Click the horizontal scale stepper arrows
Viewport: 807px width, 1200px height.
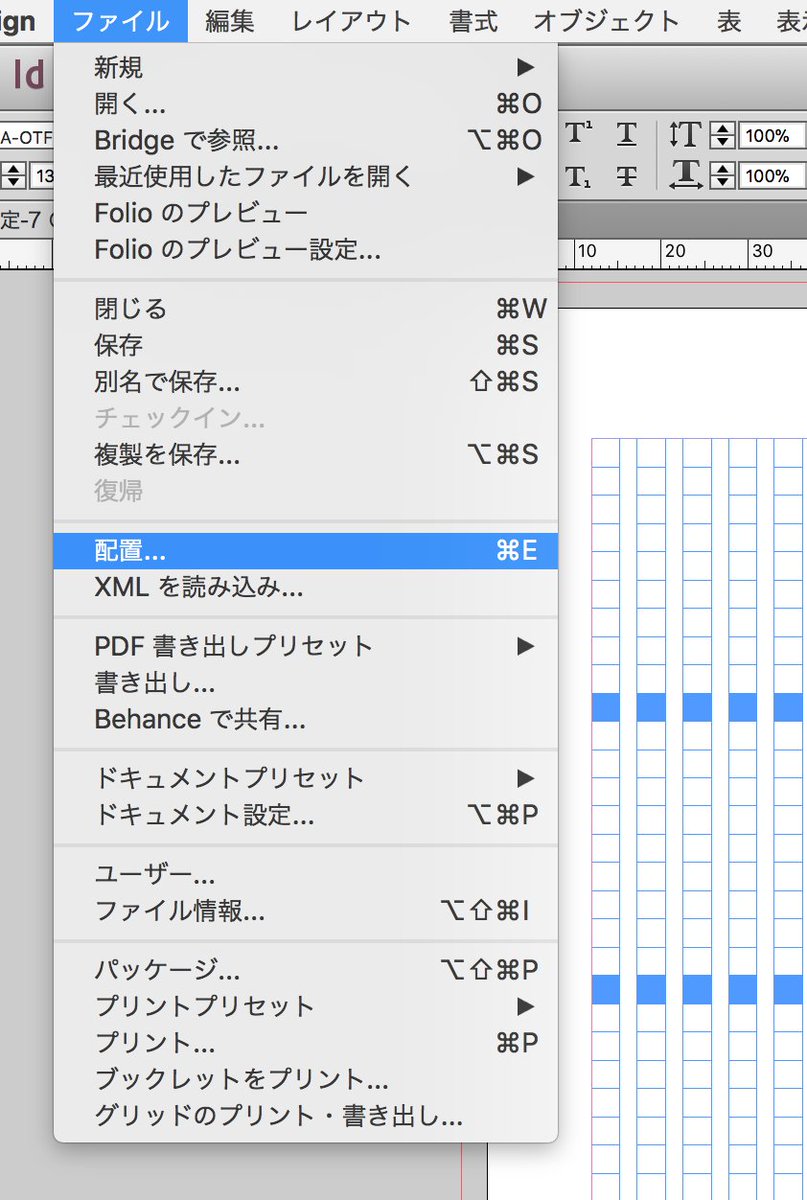(723, 176)
